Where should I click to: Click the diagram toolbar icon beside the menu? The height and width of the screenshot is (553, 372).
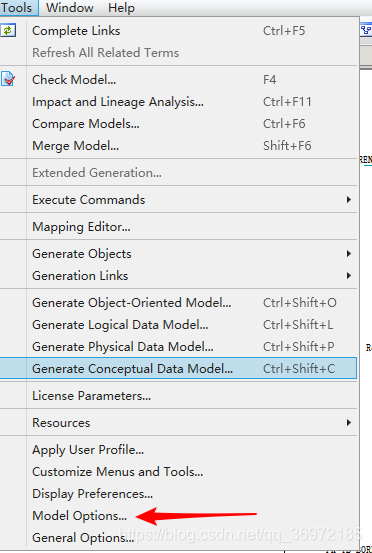[367, 30]
